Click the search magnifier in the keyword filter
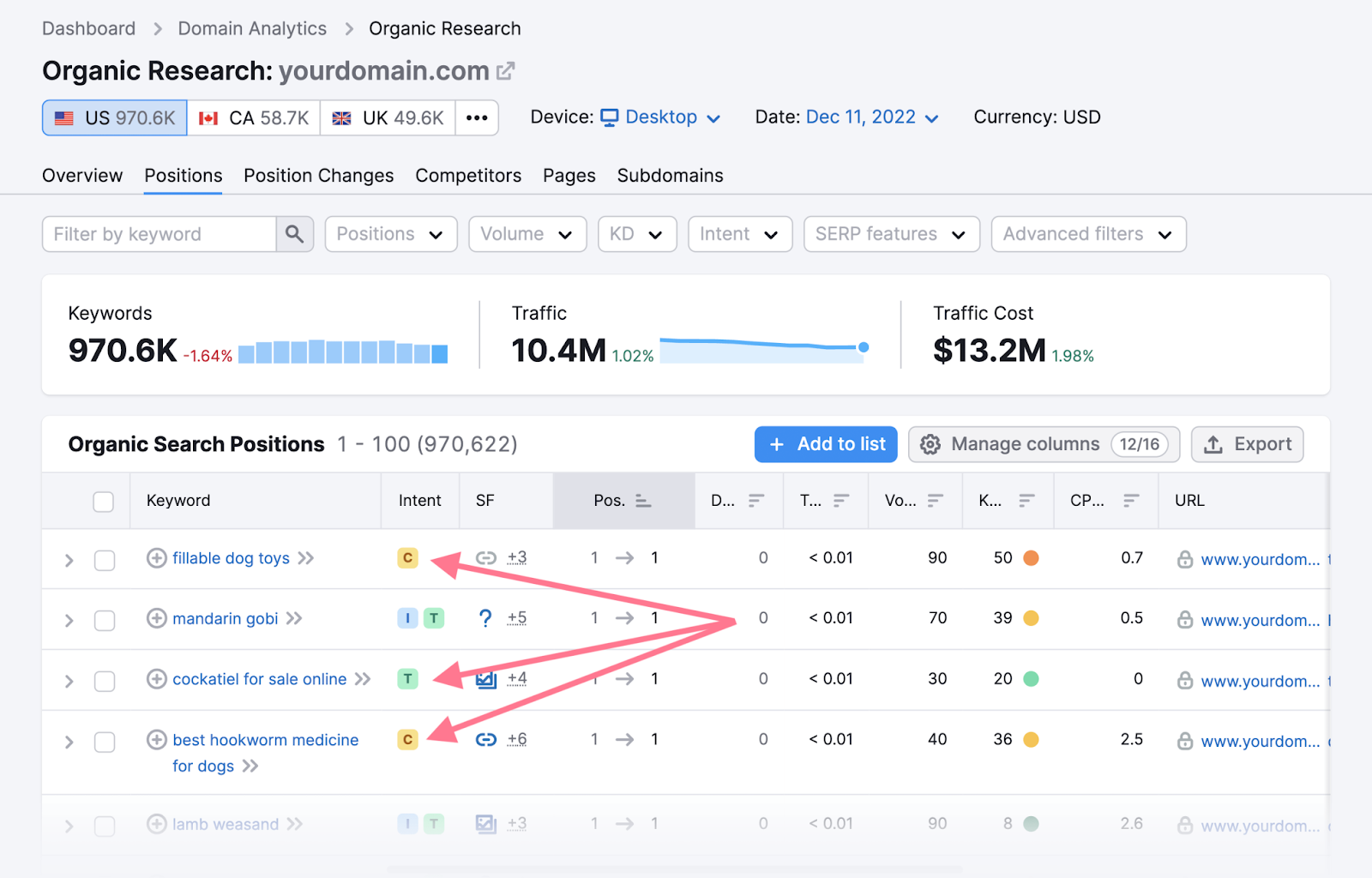 [294, 233]
